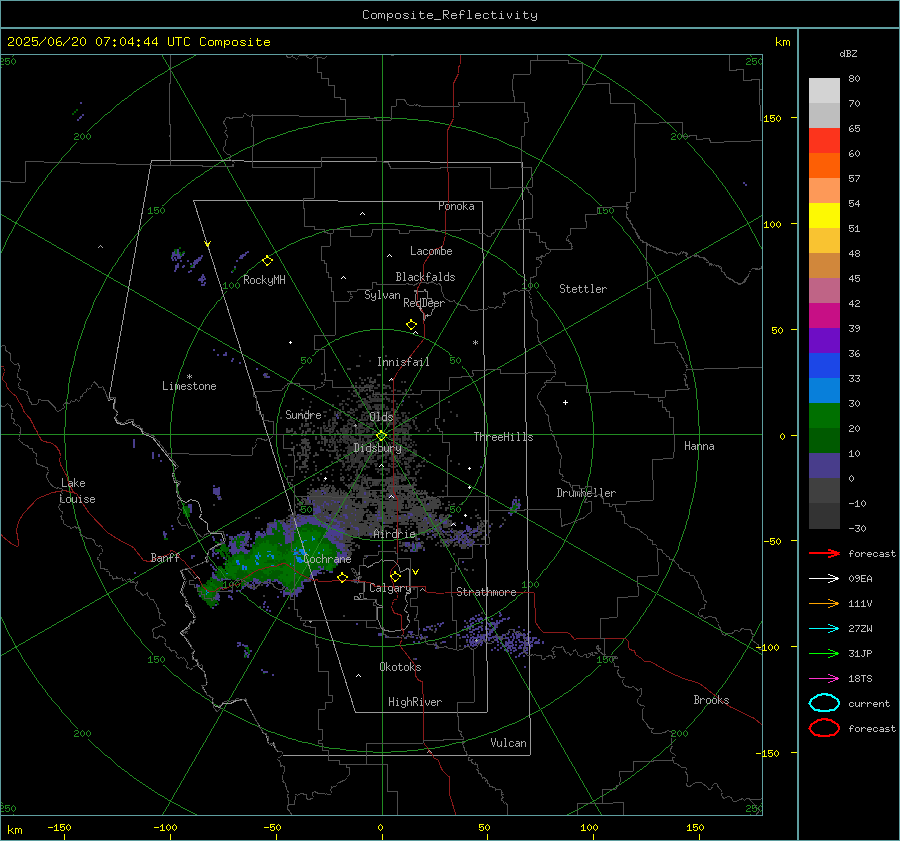
Task: Click the 27ZW legend label
Action: [860, 629]
